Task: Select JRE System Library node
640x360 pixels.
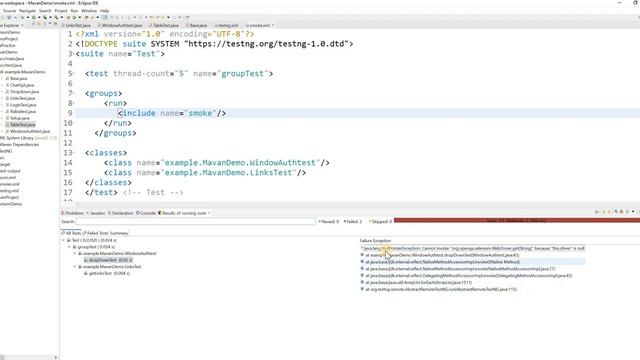Action: tap(27, 138)
